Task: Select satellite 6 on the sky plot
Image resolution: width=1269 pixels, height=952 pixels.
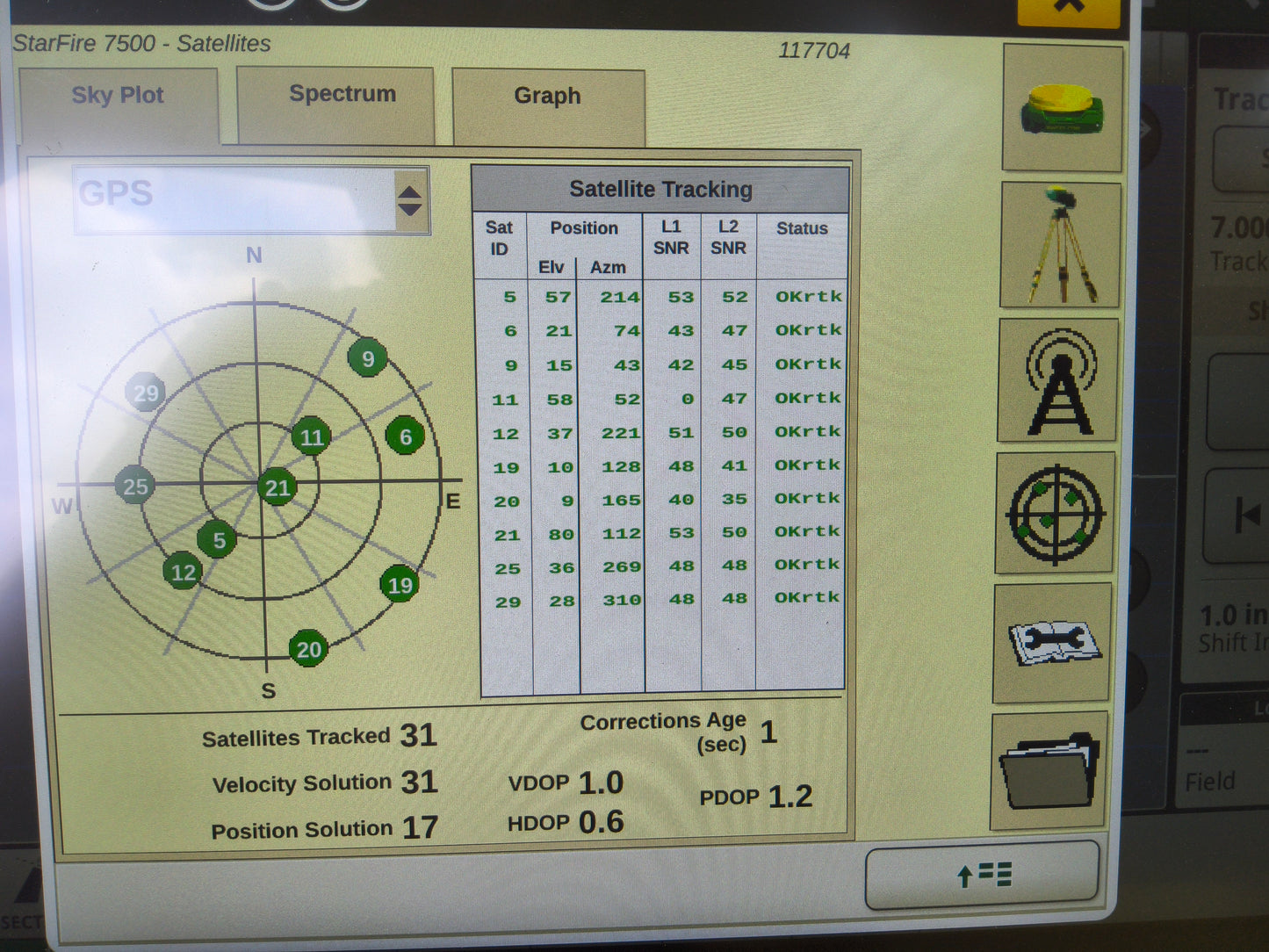Action: 405,436
